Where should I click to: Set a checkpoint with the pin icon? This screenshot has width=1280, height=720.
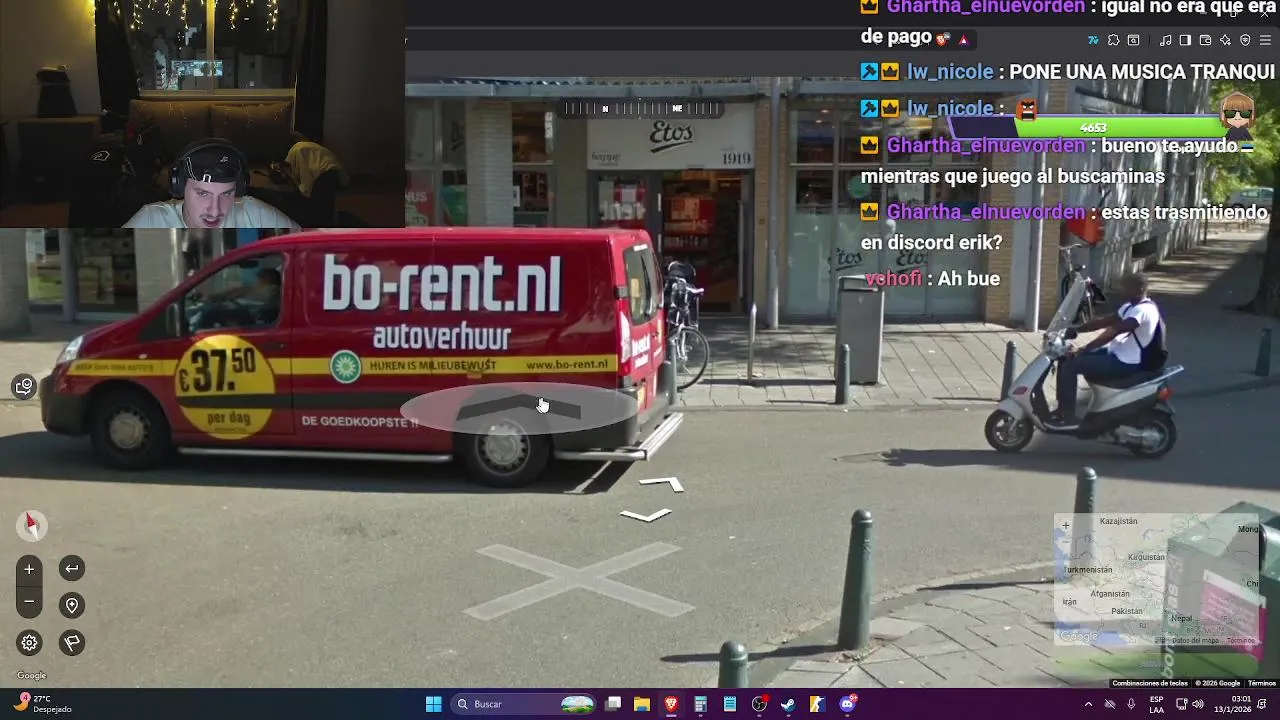click(72, 605)
